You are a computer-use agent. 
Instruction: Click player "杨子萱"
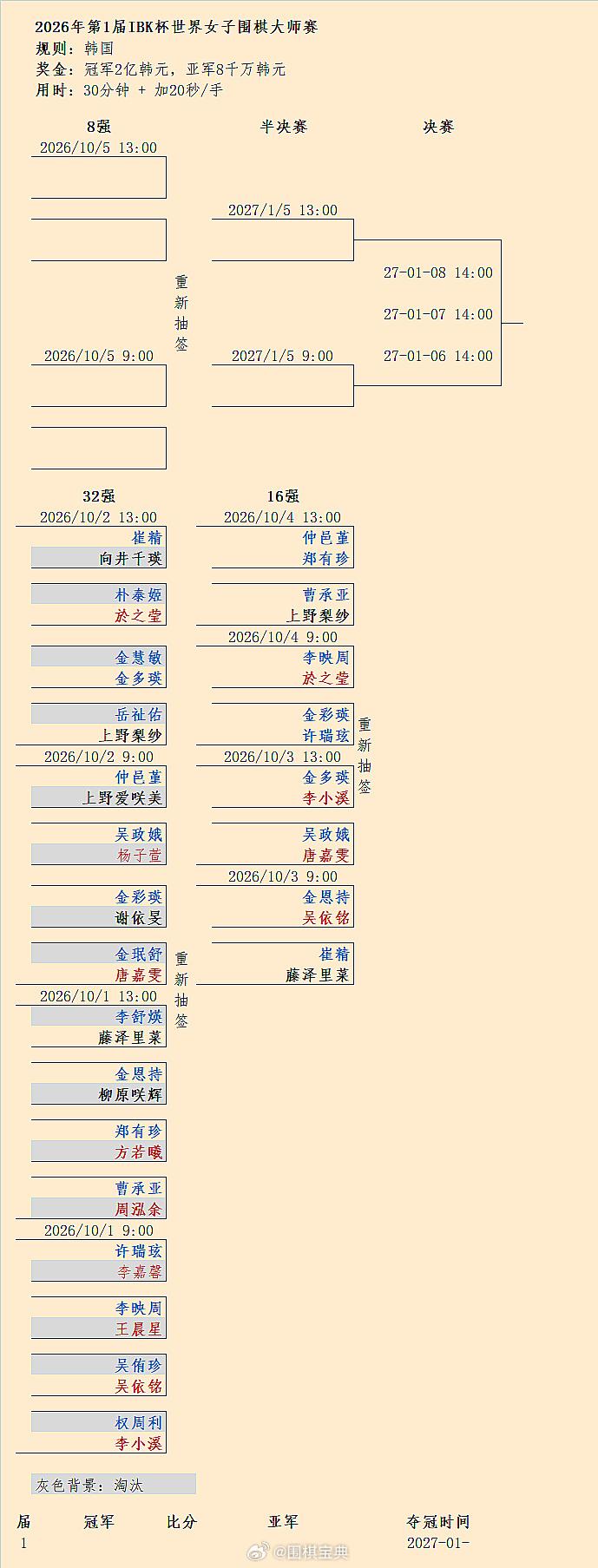click(139, 856)
